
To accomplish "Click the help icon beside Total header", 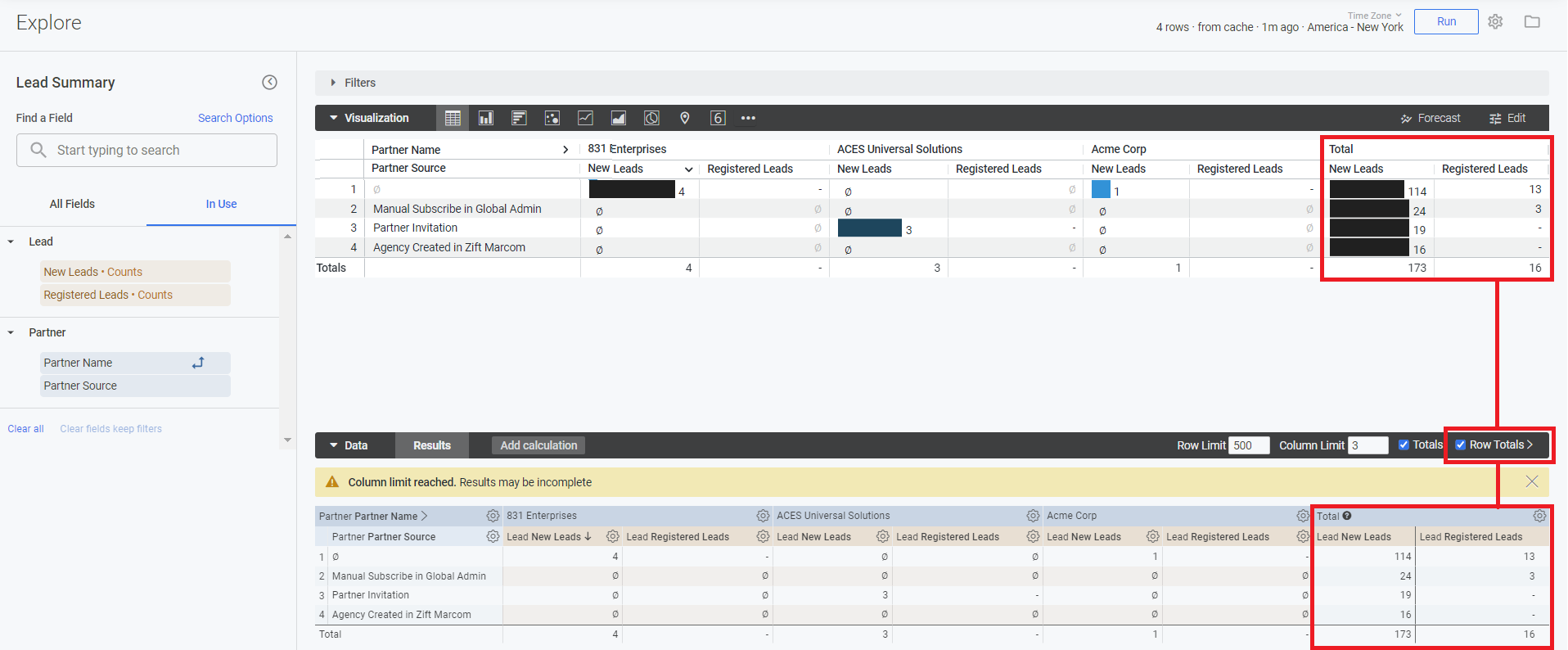I will tap(1347, 516).
